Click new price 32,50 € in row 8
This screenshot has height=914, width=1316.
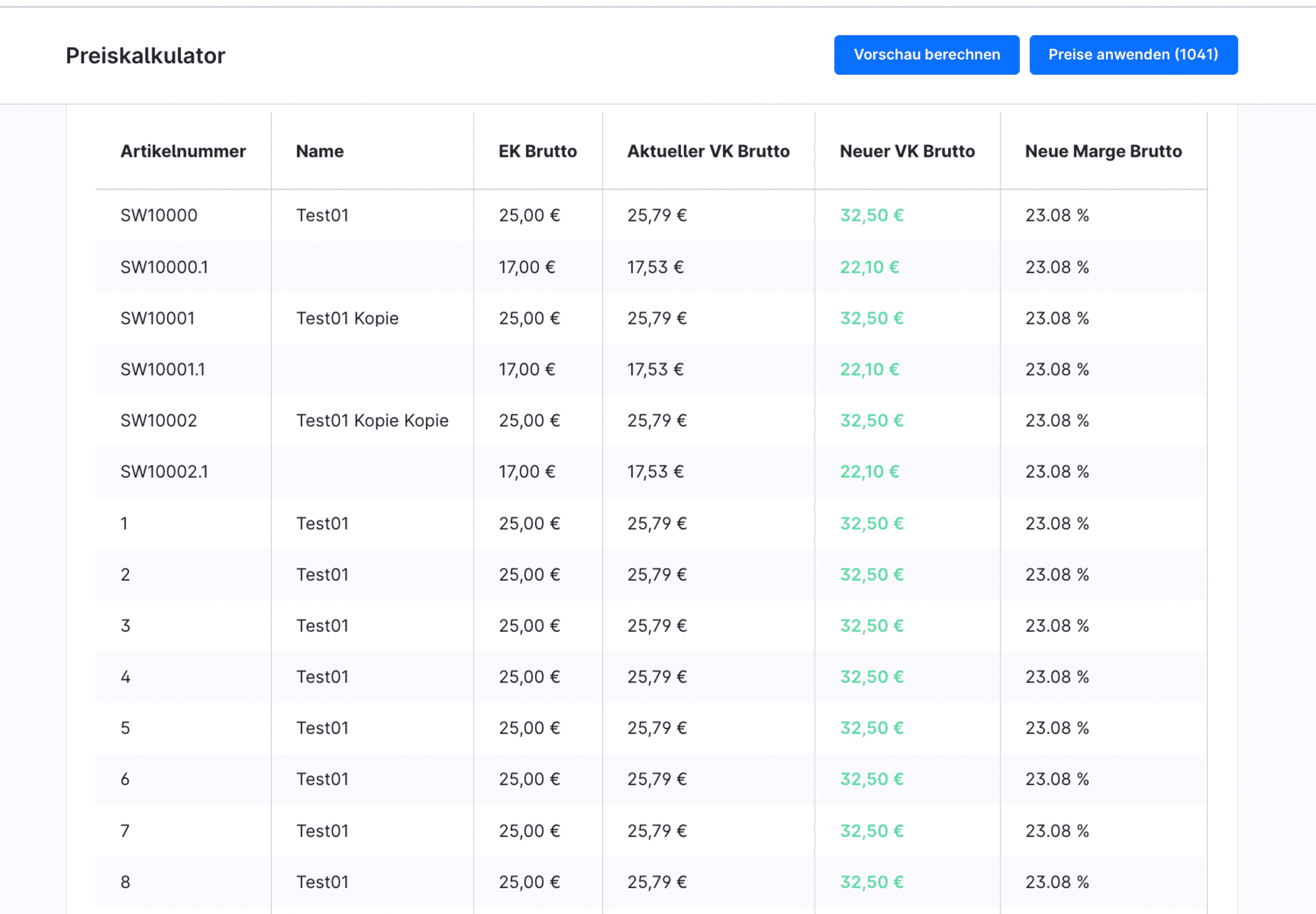click(x=872, y=882)
